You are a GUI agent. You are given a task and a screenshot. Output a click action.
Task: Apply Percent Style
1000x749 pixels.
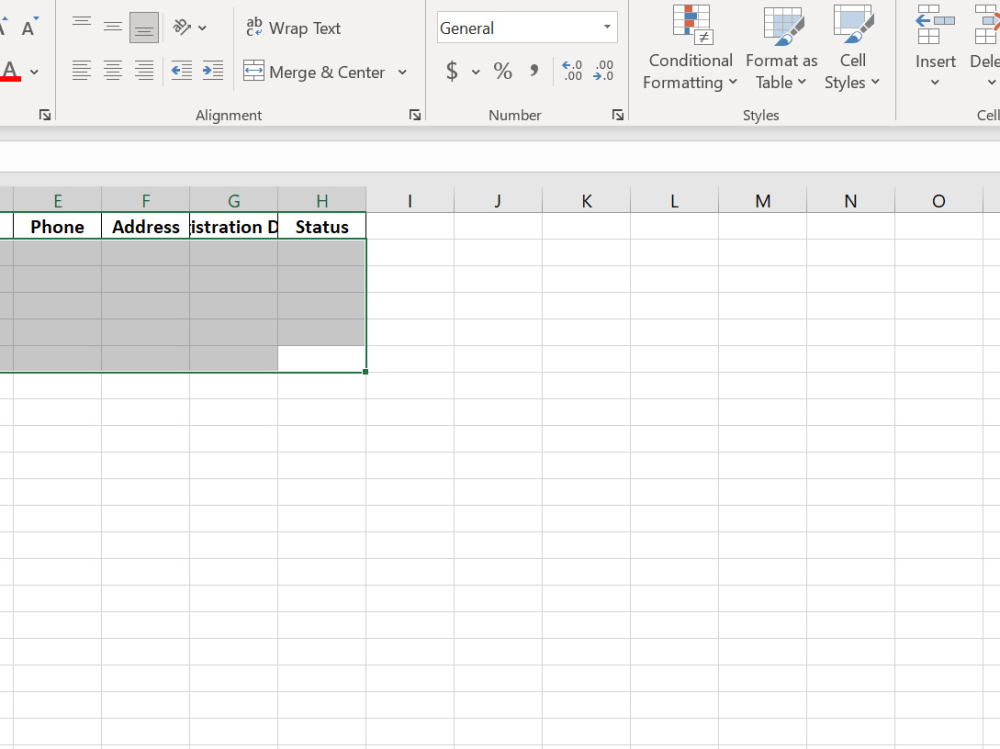pos(503,71)
